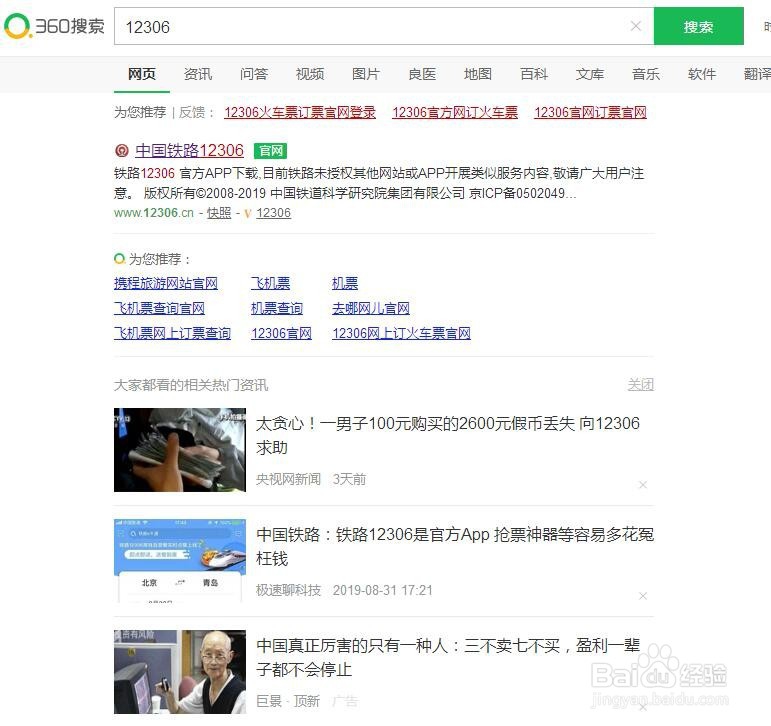The image size is (771, 726).
Task: Open the 图片 tab
Action: 366,74
